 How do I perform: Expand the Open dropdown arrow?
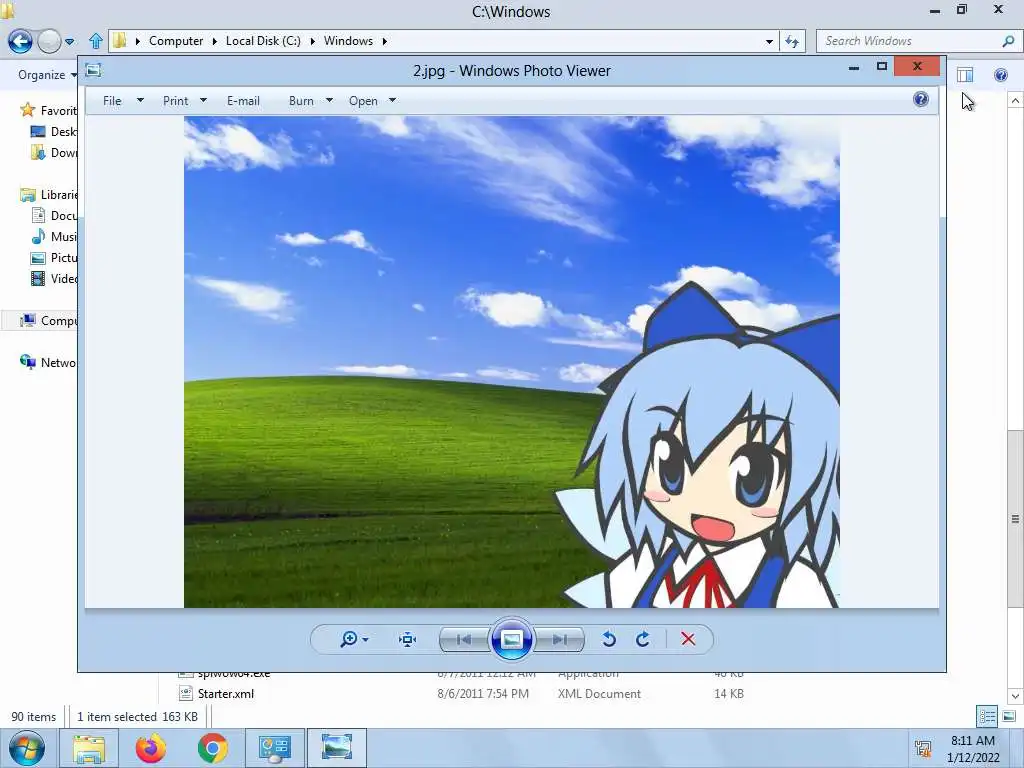point(392,101)
